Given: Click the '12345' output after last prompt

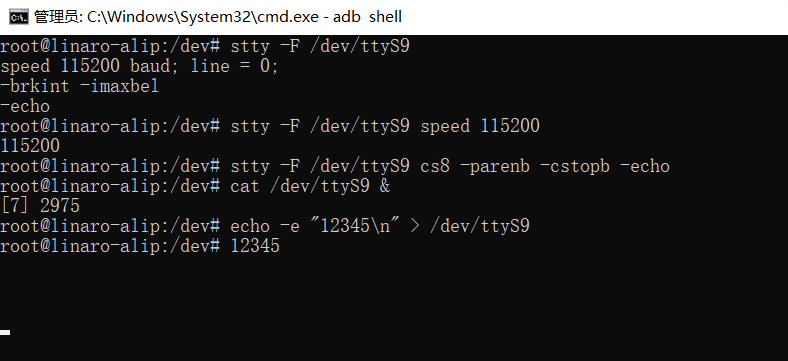Looking at the screenshot, I should (x=255, y=246).
